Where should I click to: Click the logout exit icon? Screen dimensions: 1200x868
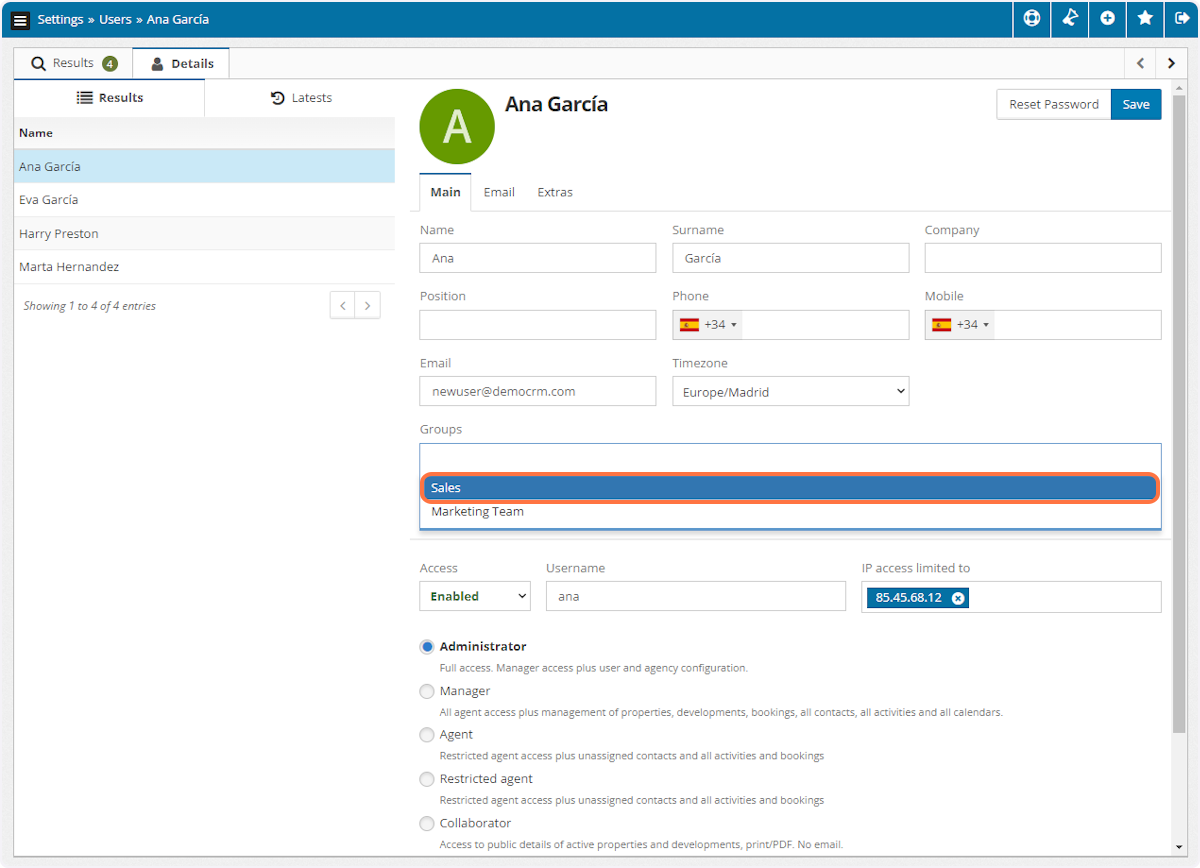[1182, 19]
